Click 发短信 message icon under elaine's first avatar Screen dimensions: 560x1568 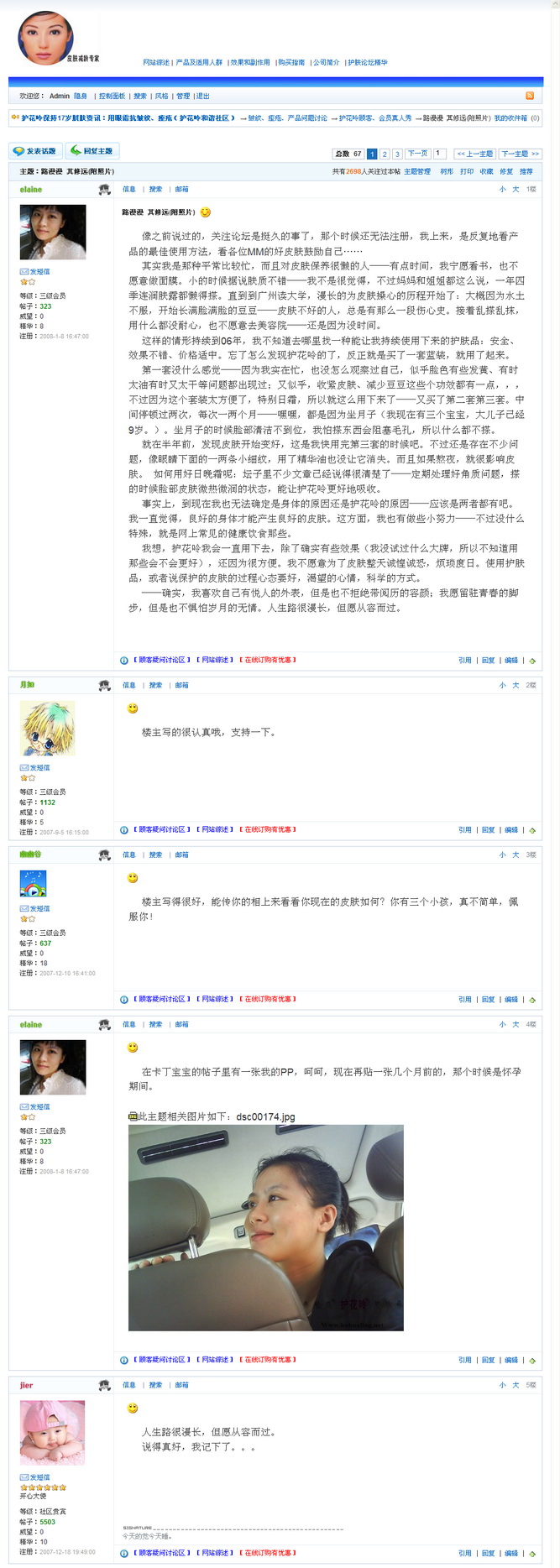(34, 272)
